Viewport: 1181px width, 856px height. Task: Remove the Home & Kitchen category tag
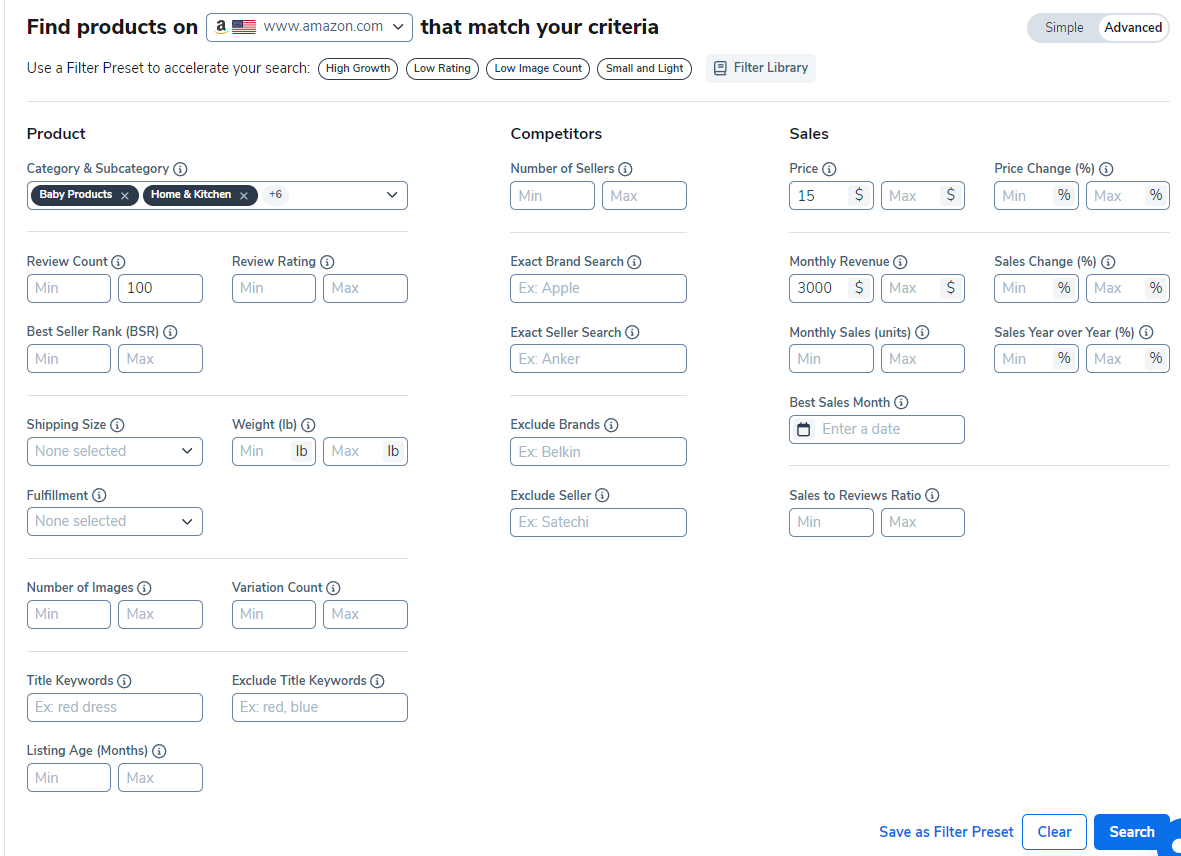(243, 196)
